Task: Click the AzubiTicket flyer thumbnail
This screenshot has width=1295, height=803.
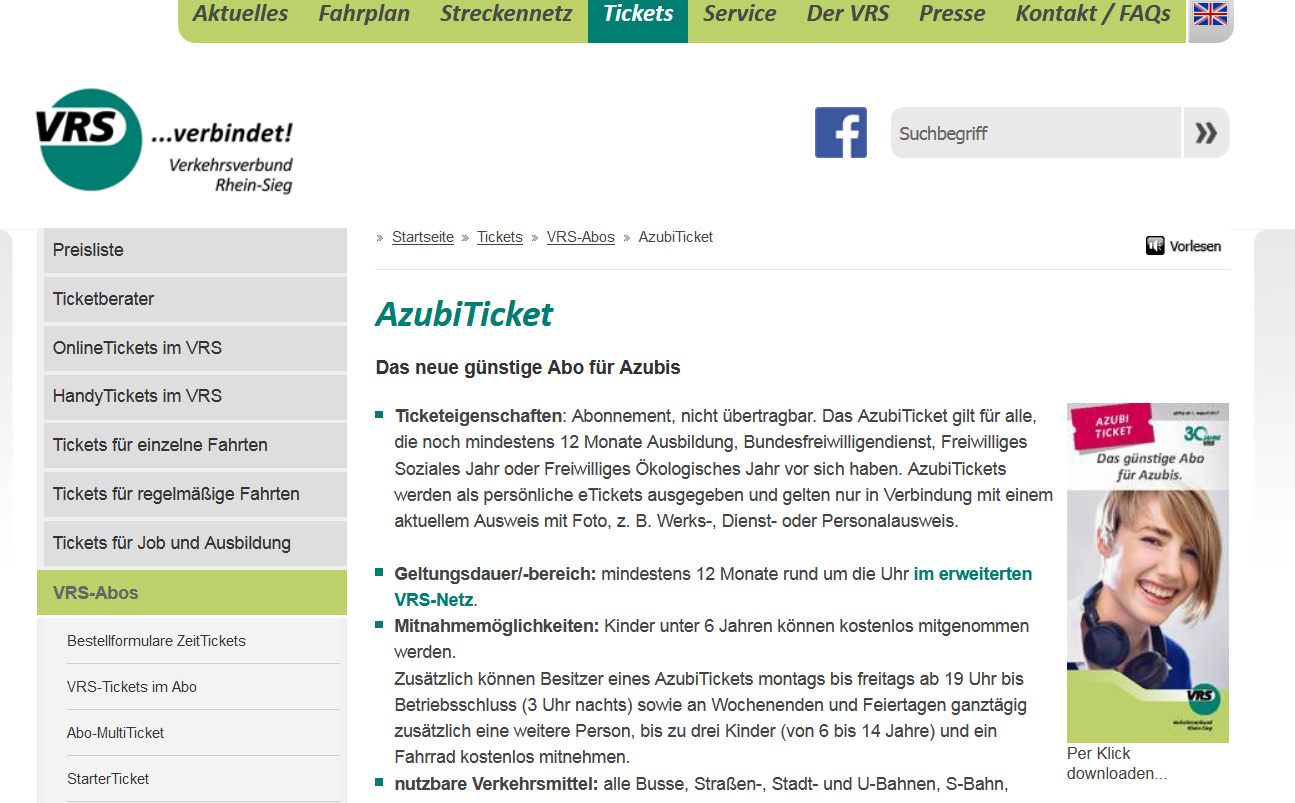Action: 1148,572
